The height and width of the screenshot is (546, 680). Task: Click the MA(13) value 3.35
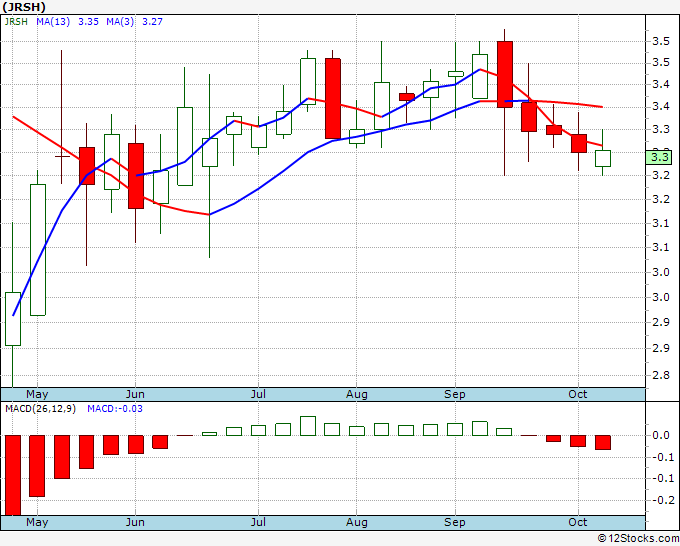88,22
